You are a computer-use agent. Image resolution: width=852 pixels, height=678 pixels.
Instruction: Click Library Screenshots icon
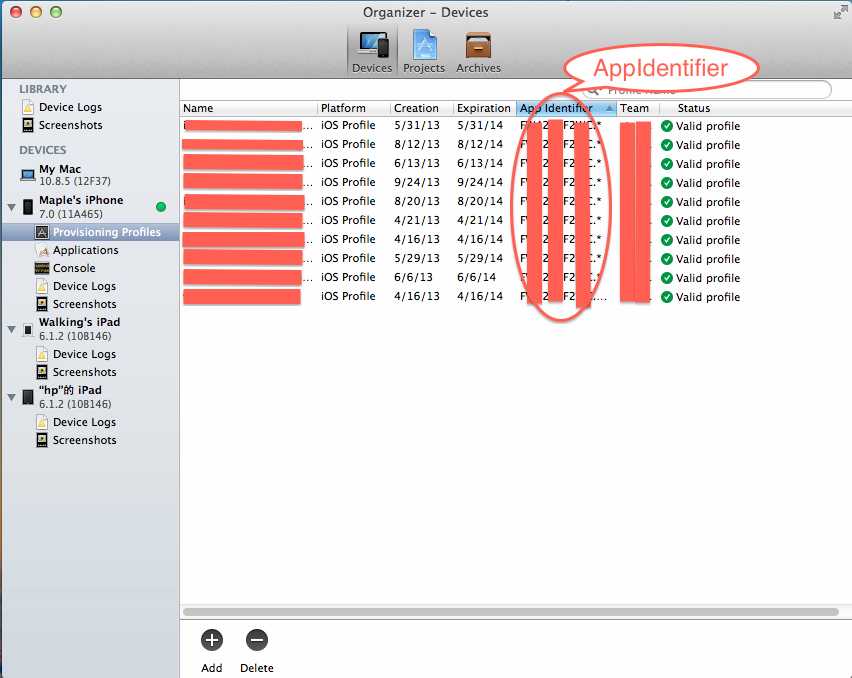pyautogui.click(x=28, y=125)
